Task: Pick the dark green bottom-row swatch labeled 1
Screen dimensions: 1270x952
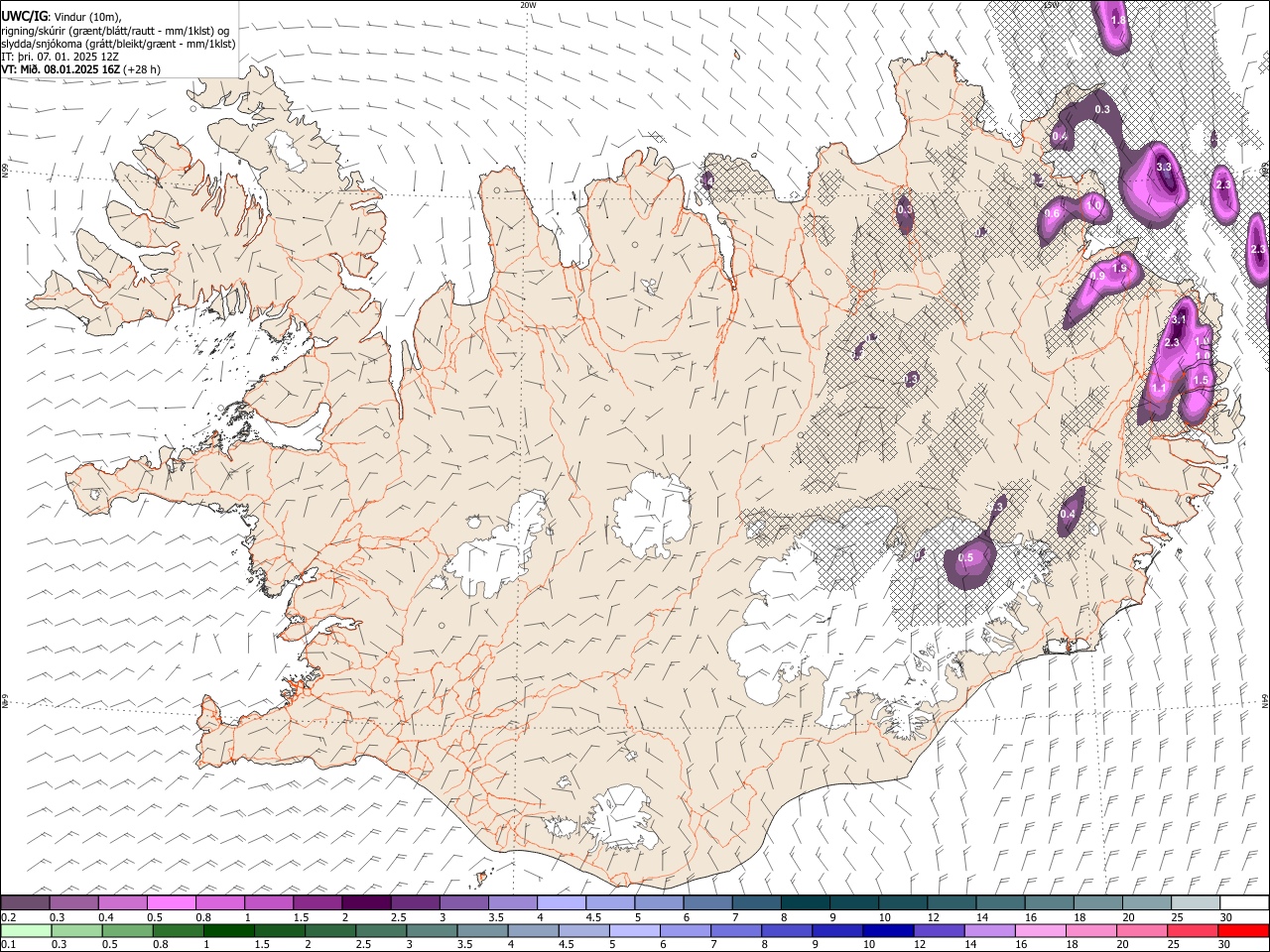Action: (x=228, y=931)
